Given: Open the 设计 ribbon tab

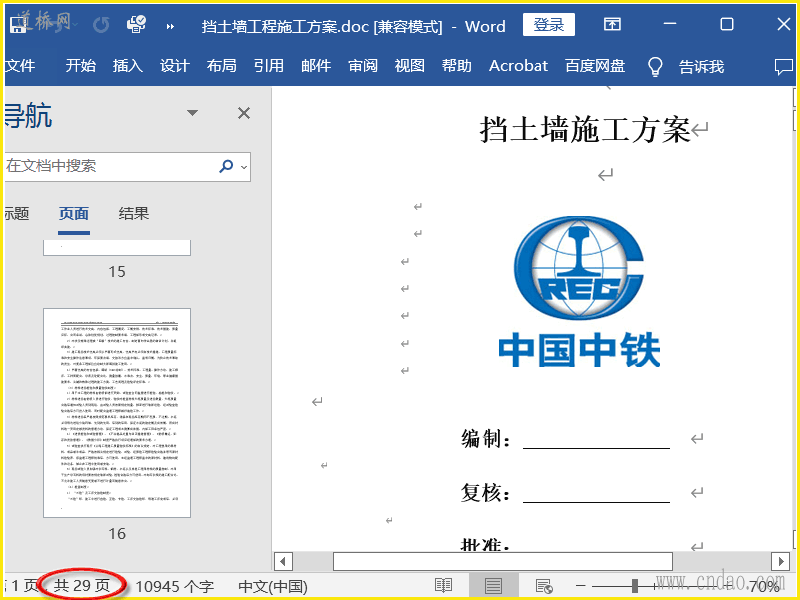Looking at the screenshot, I should click(174, 66).
